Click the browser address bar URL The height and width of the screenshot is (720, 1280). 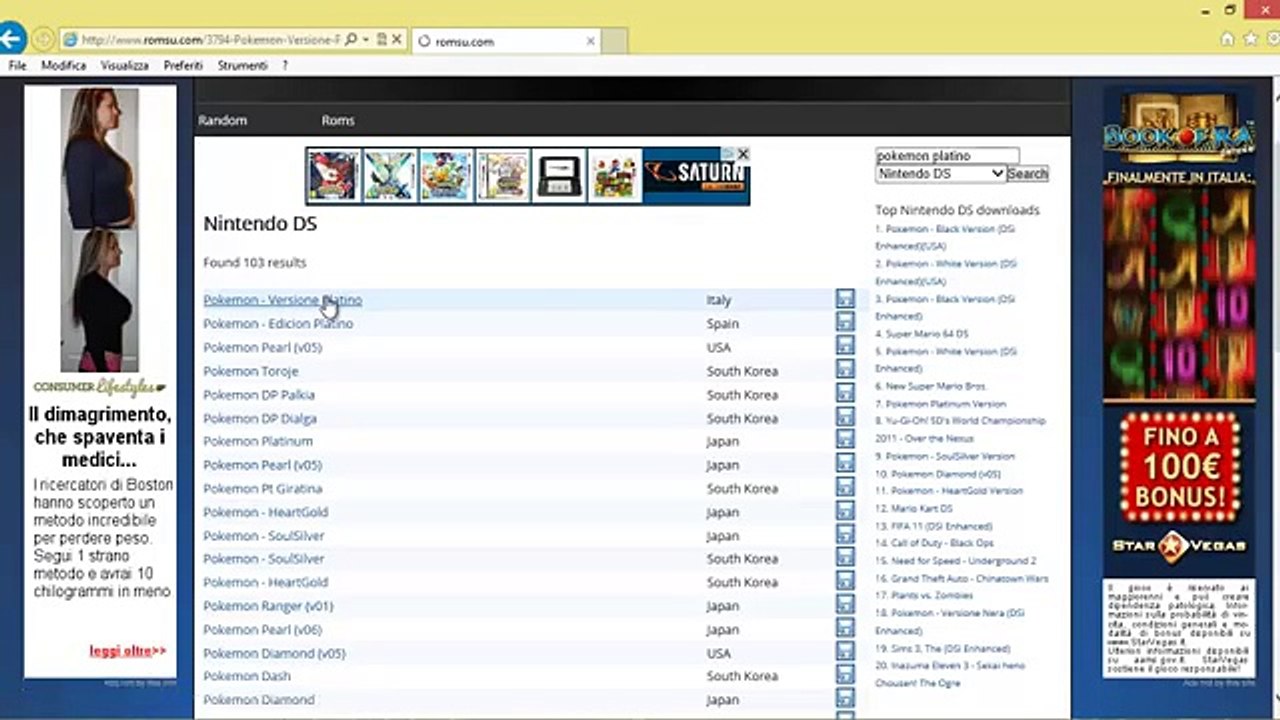tap(210, 40)
